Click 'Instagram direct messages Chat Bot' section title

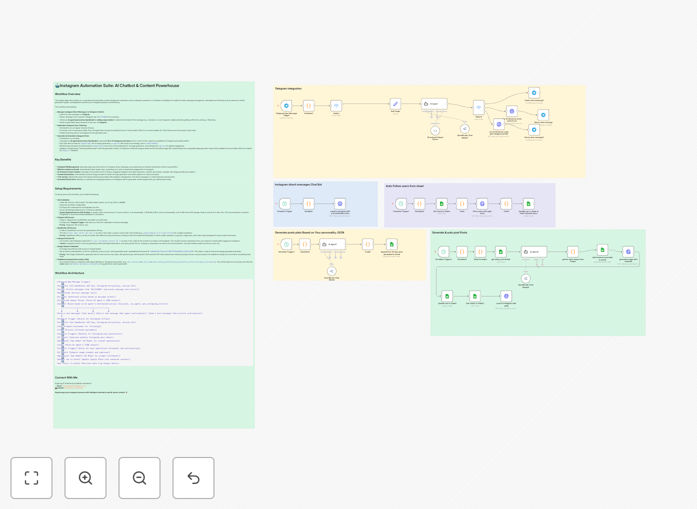click(x=298, y=184)
